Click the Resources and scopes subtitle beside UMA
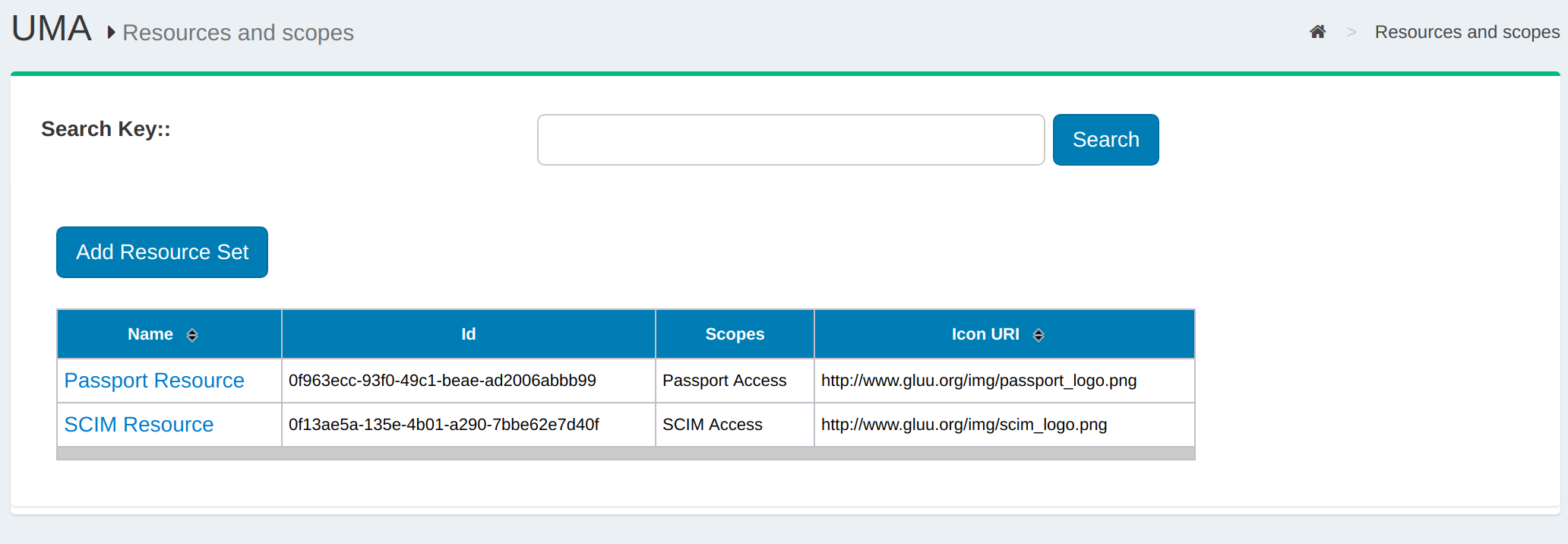Viewport: 1568px width, 544px height. (x=238, y=33)
